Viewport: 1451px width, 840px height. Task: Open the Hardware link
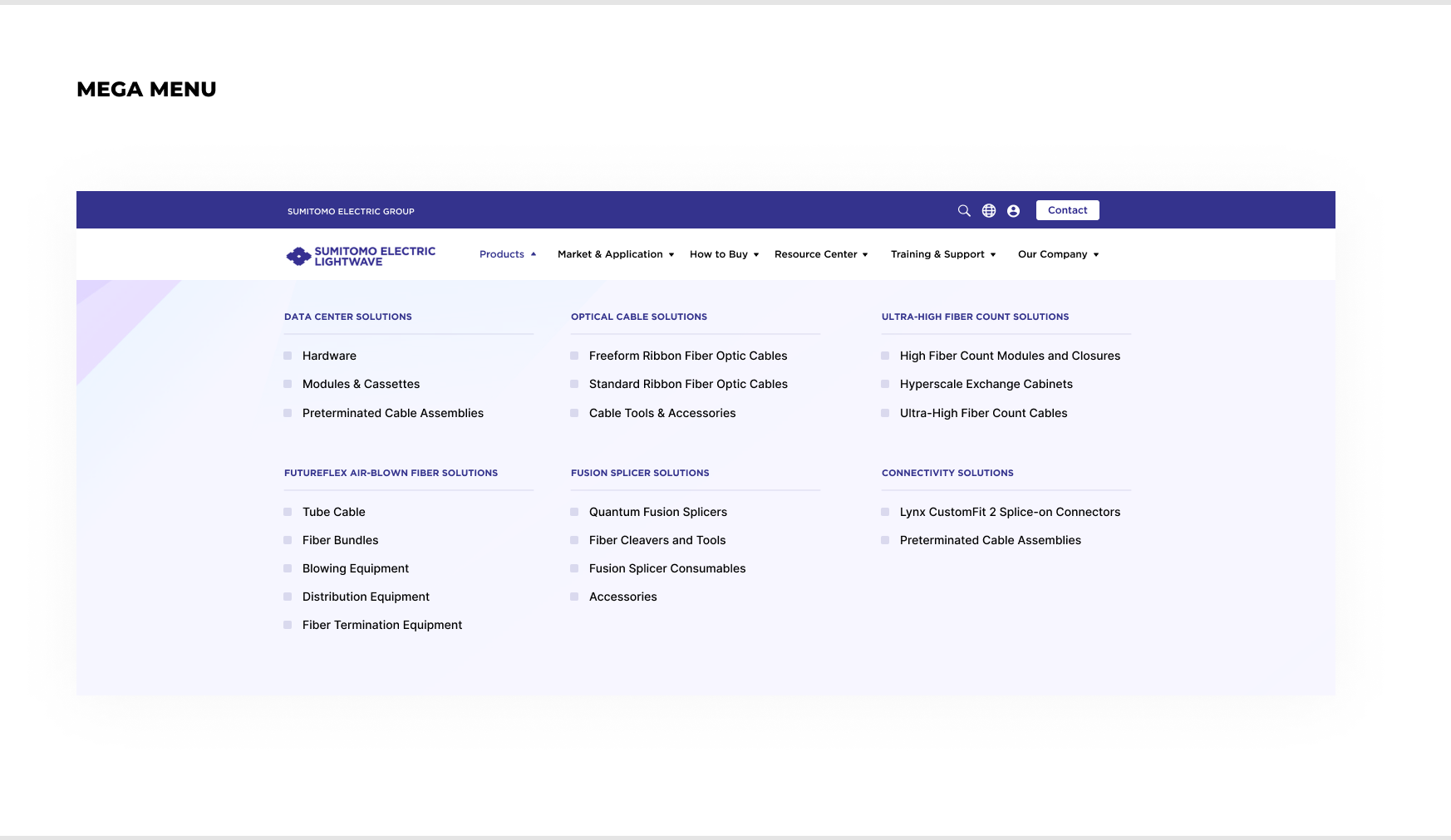329,356
